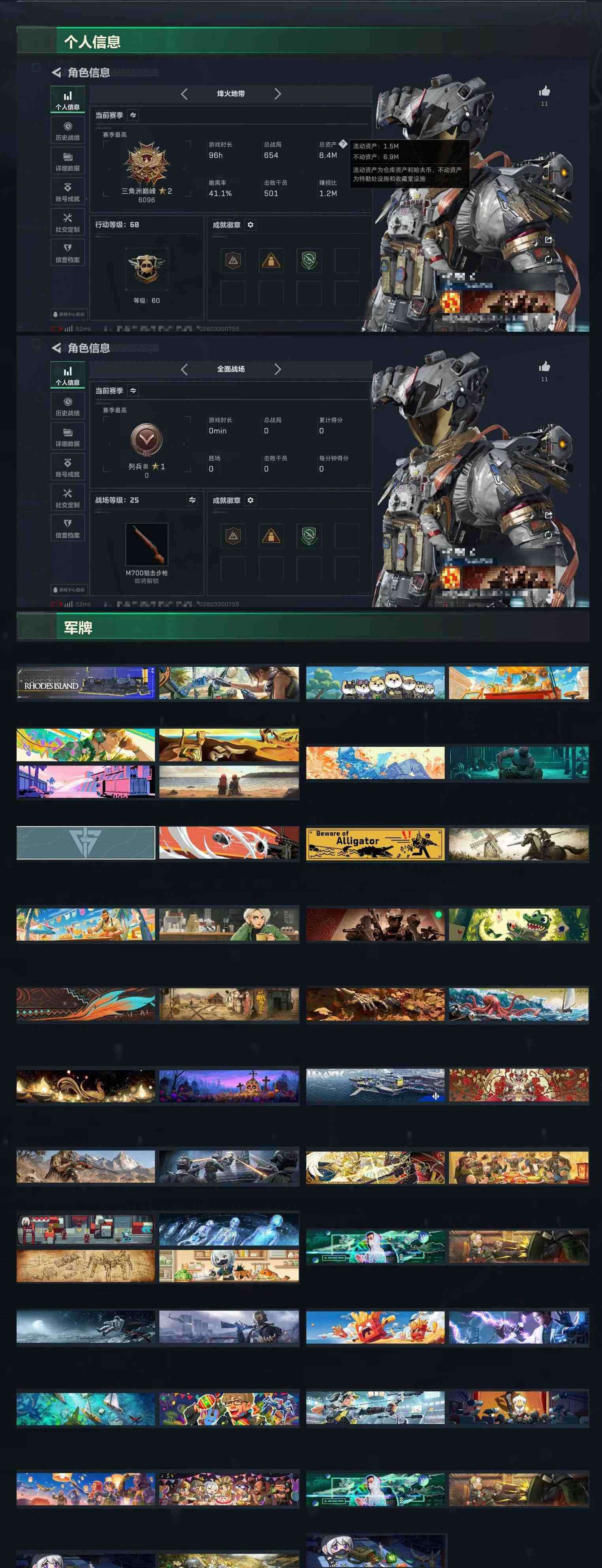Click the share icon in 烽火地带 panel
Image resolution: width=602 pixels, height=1568 pixels.
tap(549, 240)
